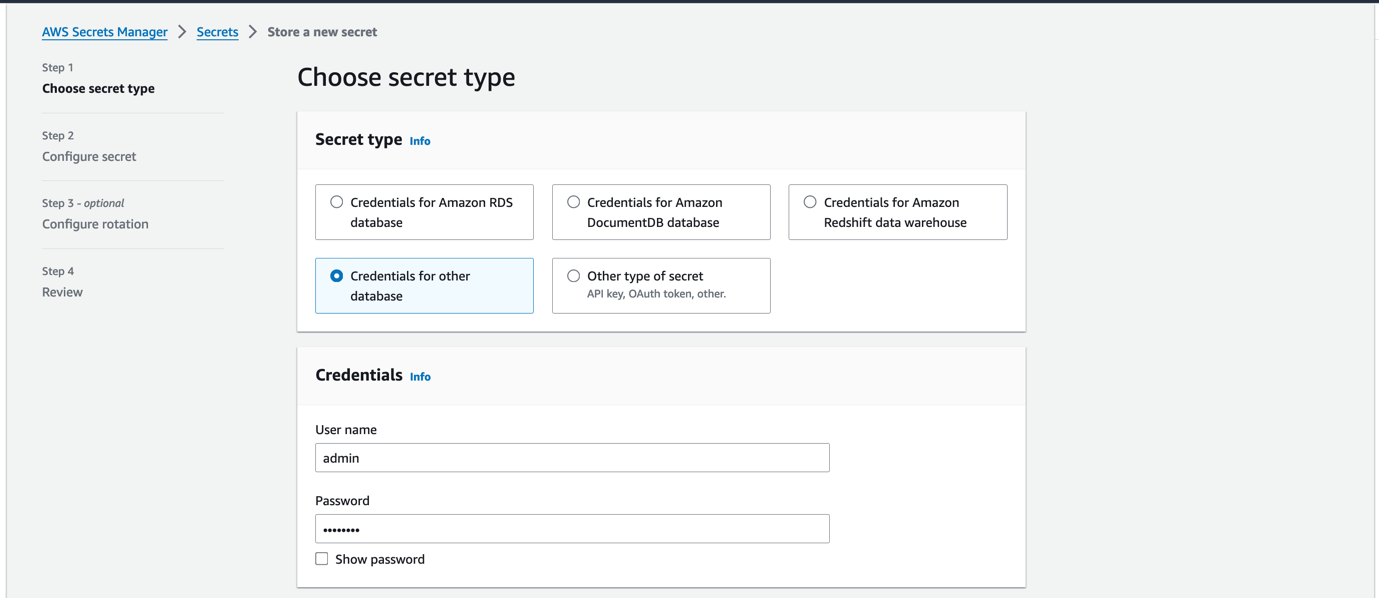Viewport: 1379px width, 598px height.
Task: Click the Password input field
Action: [x=571, y=528]
